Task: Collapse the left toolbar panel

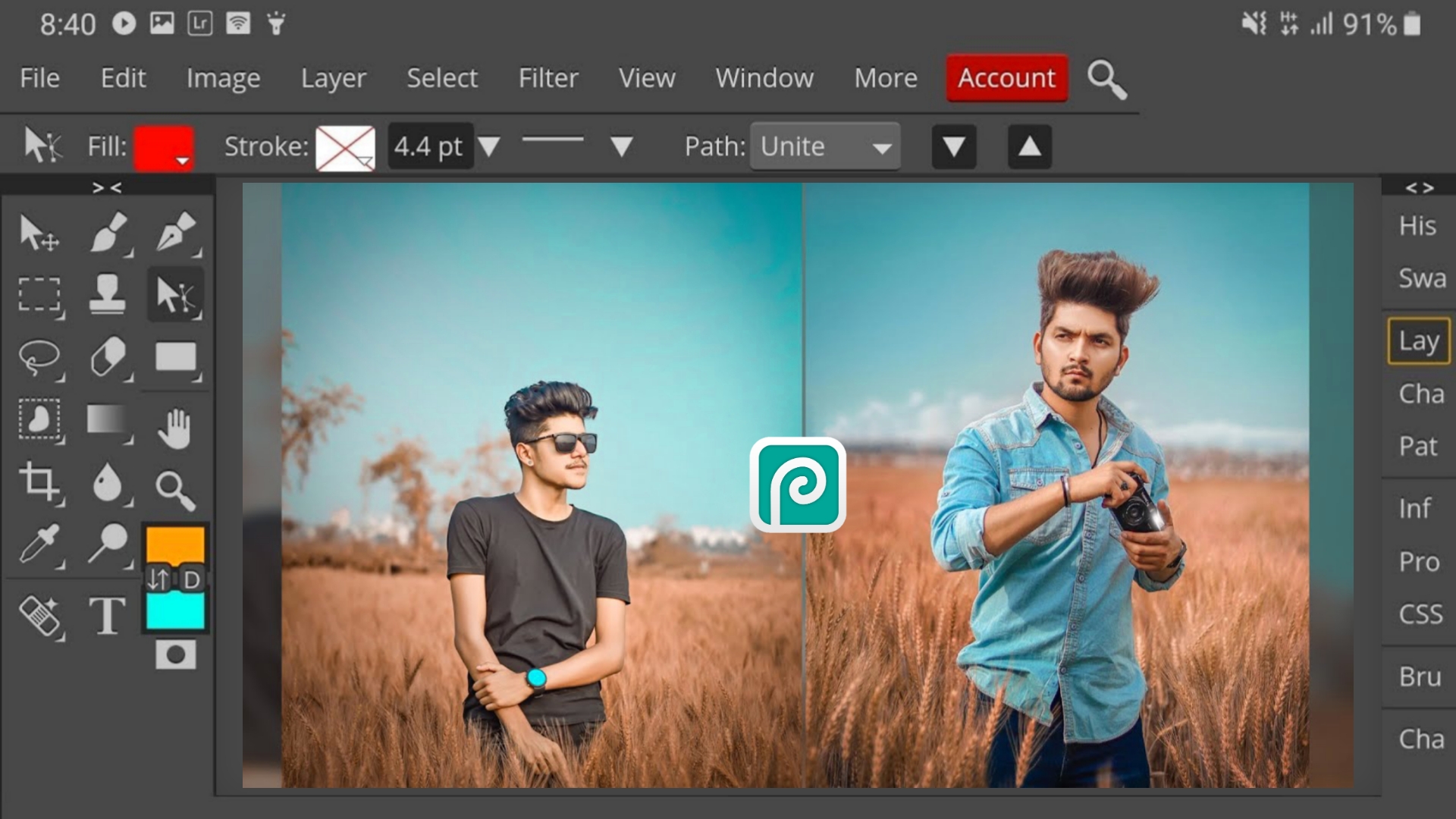Action: (x=107, y=187)
